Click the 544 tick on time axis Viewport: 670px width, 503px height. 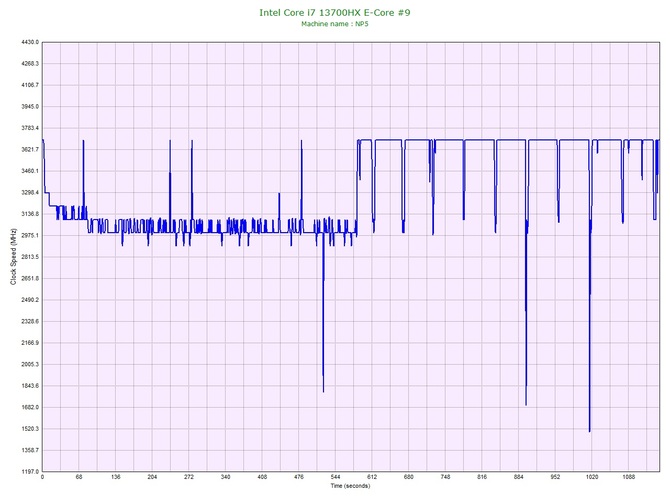335,477
